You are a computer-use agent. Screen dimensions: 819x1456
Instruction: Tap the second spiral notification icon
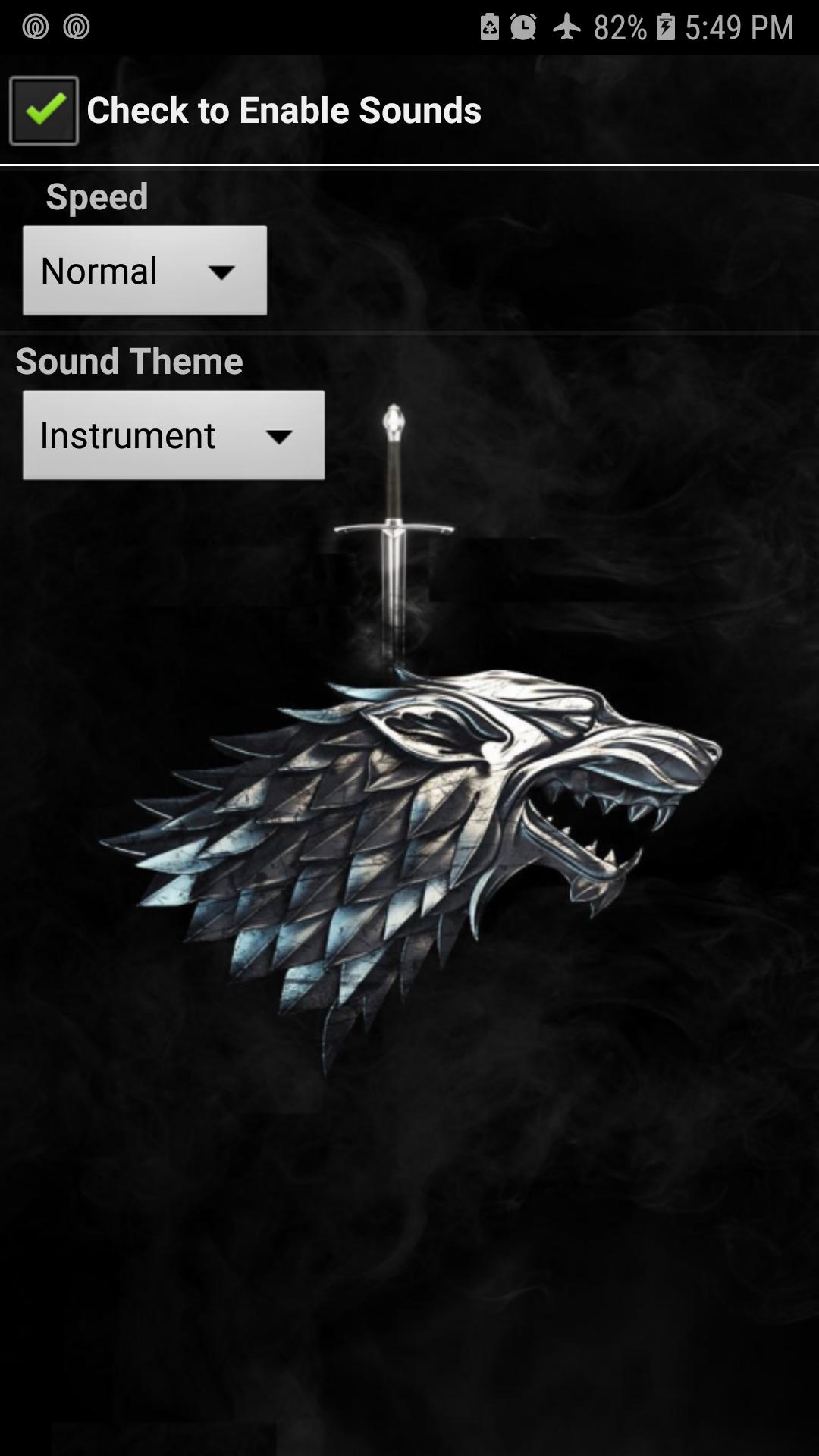point(77,27)
